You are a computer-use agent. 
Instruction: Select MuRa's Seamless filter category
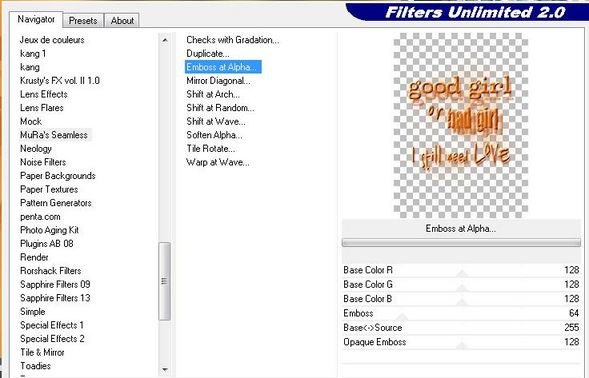(54, 135)
